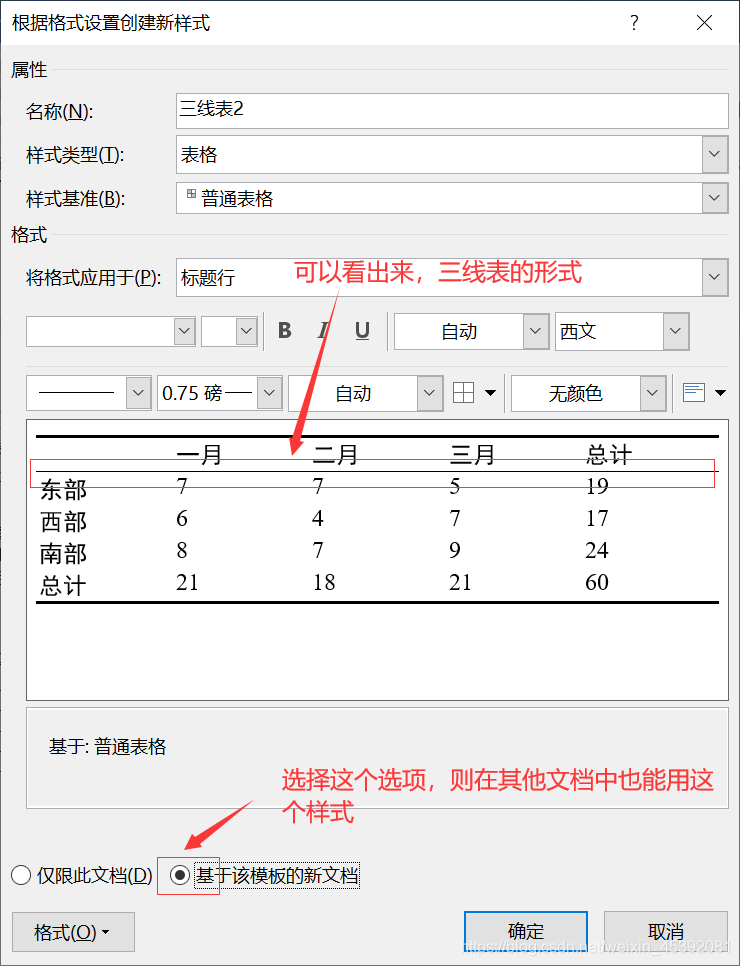740x966 pixels.
Task: Click the help question mark
Action: click(x=634, y=23)
